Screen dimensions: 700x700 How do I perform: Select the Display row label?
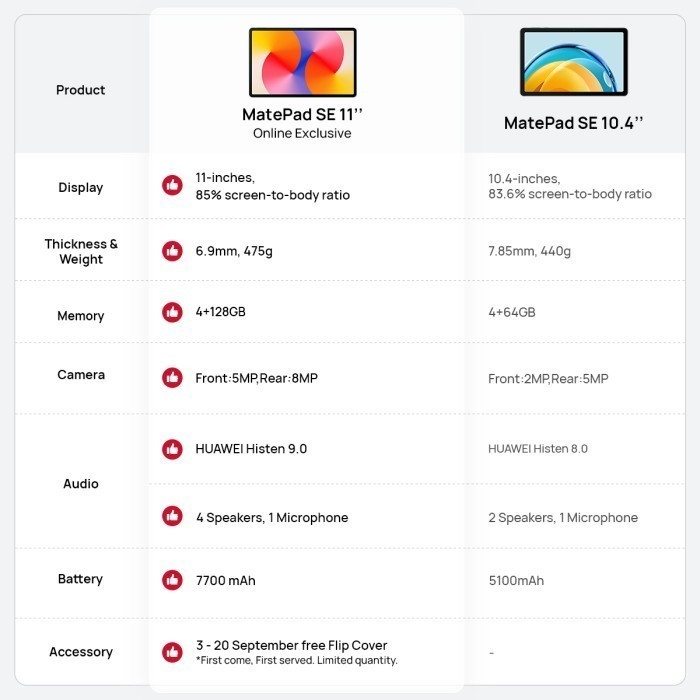[81, 187]
